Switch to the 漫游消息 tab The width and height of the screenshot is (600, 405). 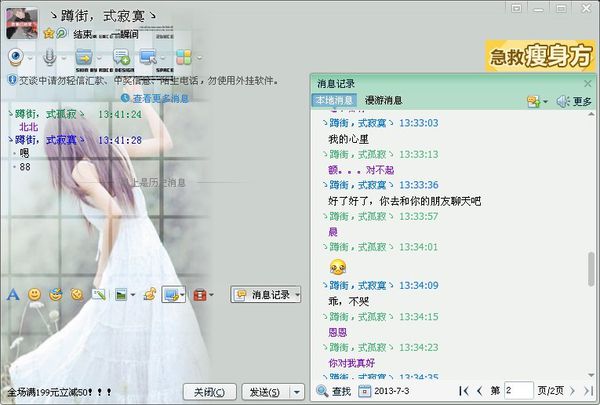click(383, 100)
